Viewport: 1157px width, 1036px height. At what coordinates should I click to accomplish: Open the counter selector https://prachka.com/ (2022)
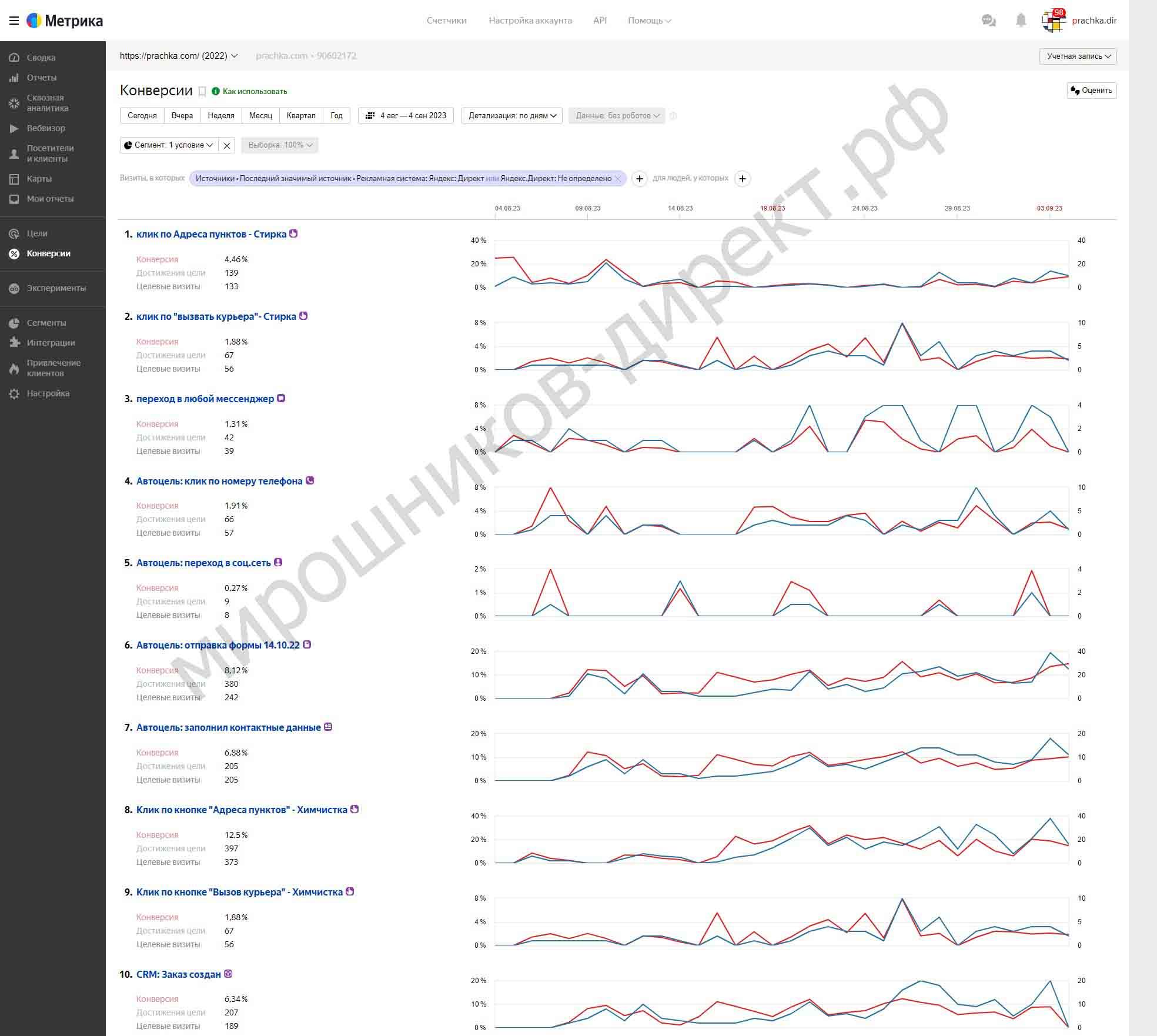point(179,56)
